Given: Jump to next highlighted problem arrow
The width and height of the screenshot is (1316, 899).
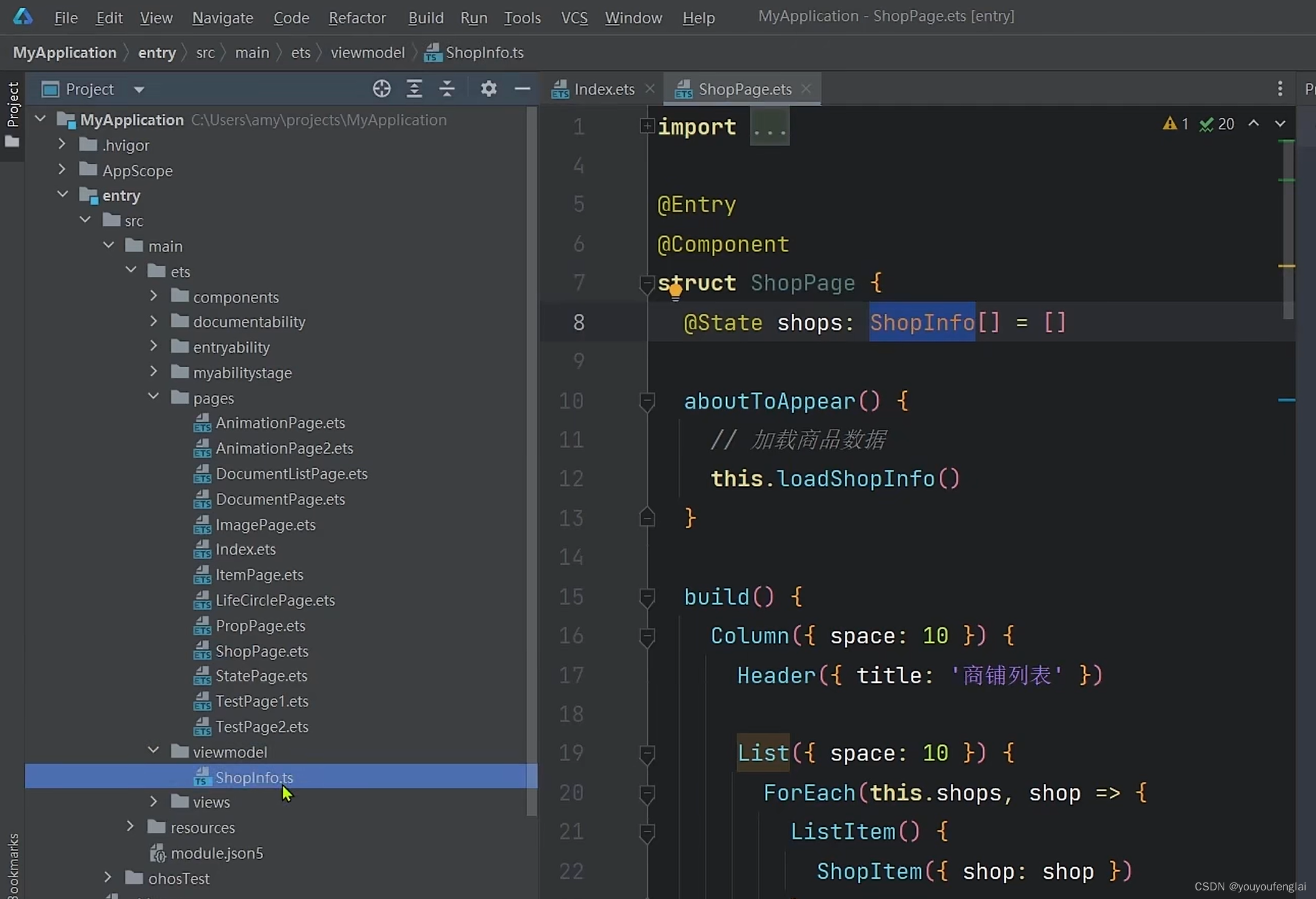Looking at the screenshot, I should point(1280,124).
